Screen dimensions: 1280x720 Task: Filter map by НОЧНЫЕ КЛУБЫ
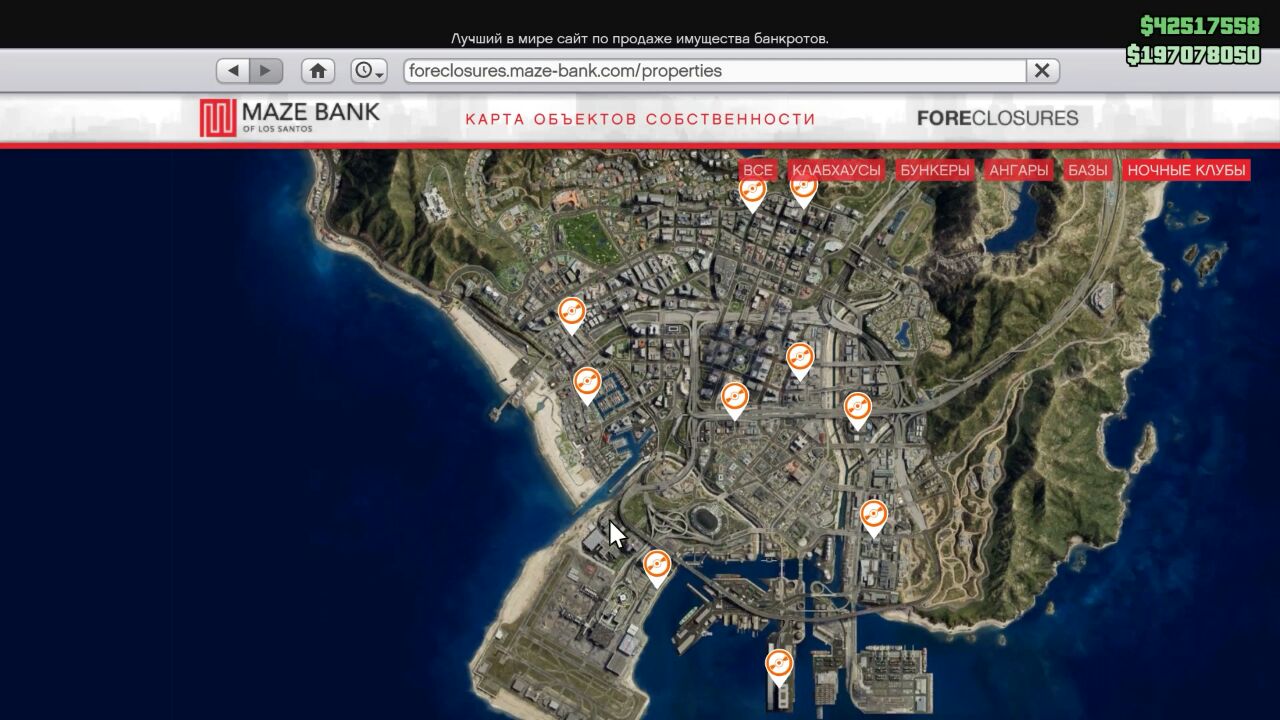point(1186,170)
